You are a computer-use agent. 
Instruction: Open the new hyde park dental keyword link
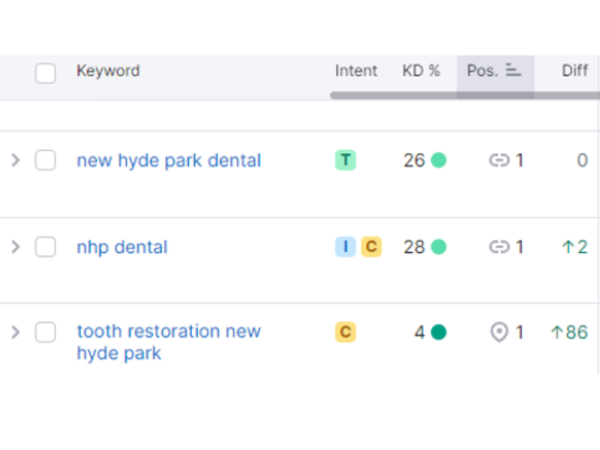pyautogui.click(x=168, y=161)
